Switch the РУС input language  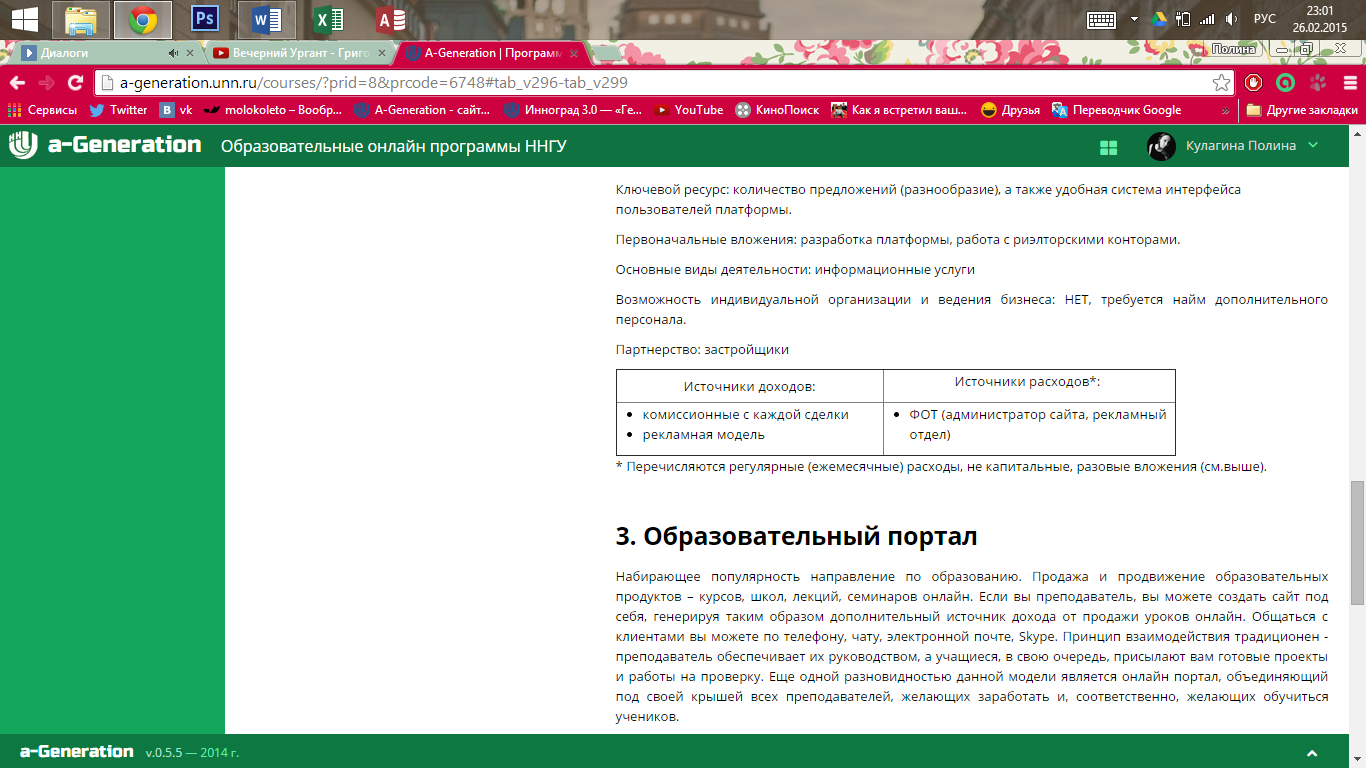tap(1264, 19)
